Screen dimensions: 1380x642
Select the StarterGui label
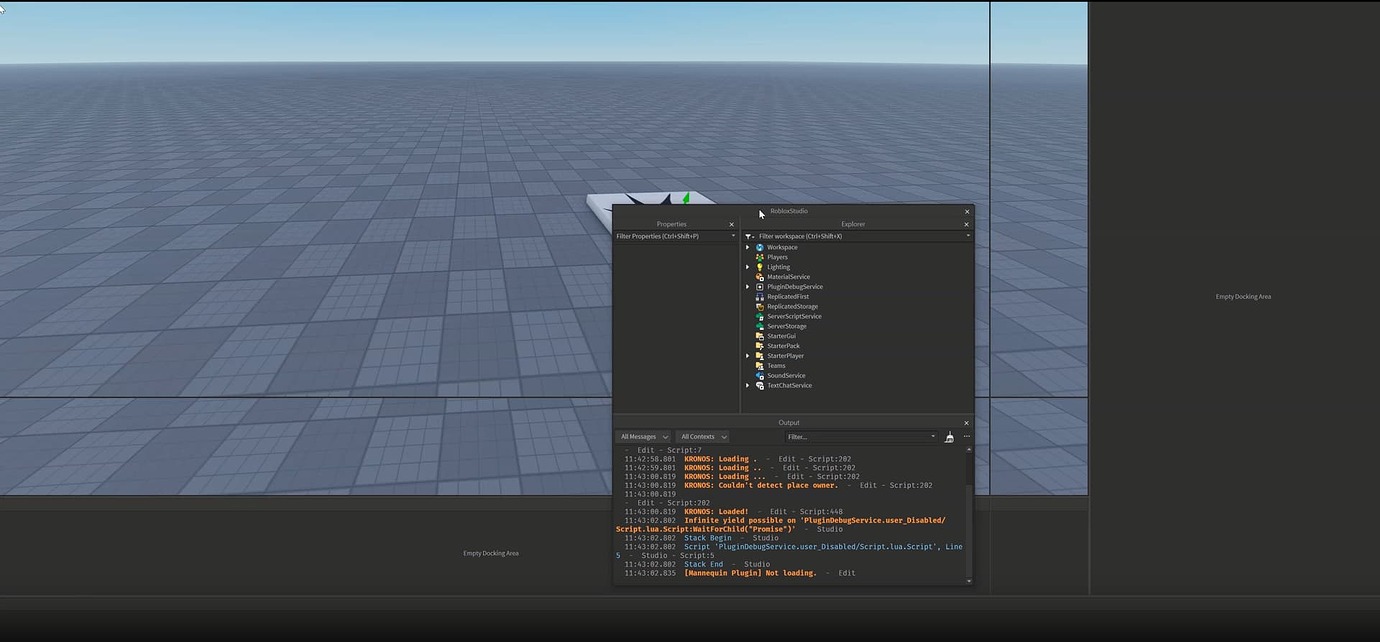pyautogui.click(x=781, y=336)
